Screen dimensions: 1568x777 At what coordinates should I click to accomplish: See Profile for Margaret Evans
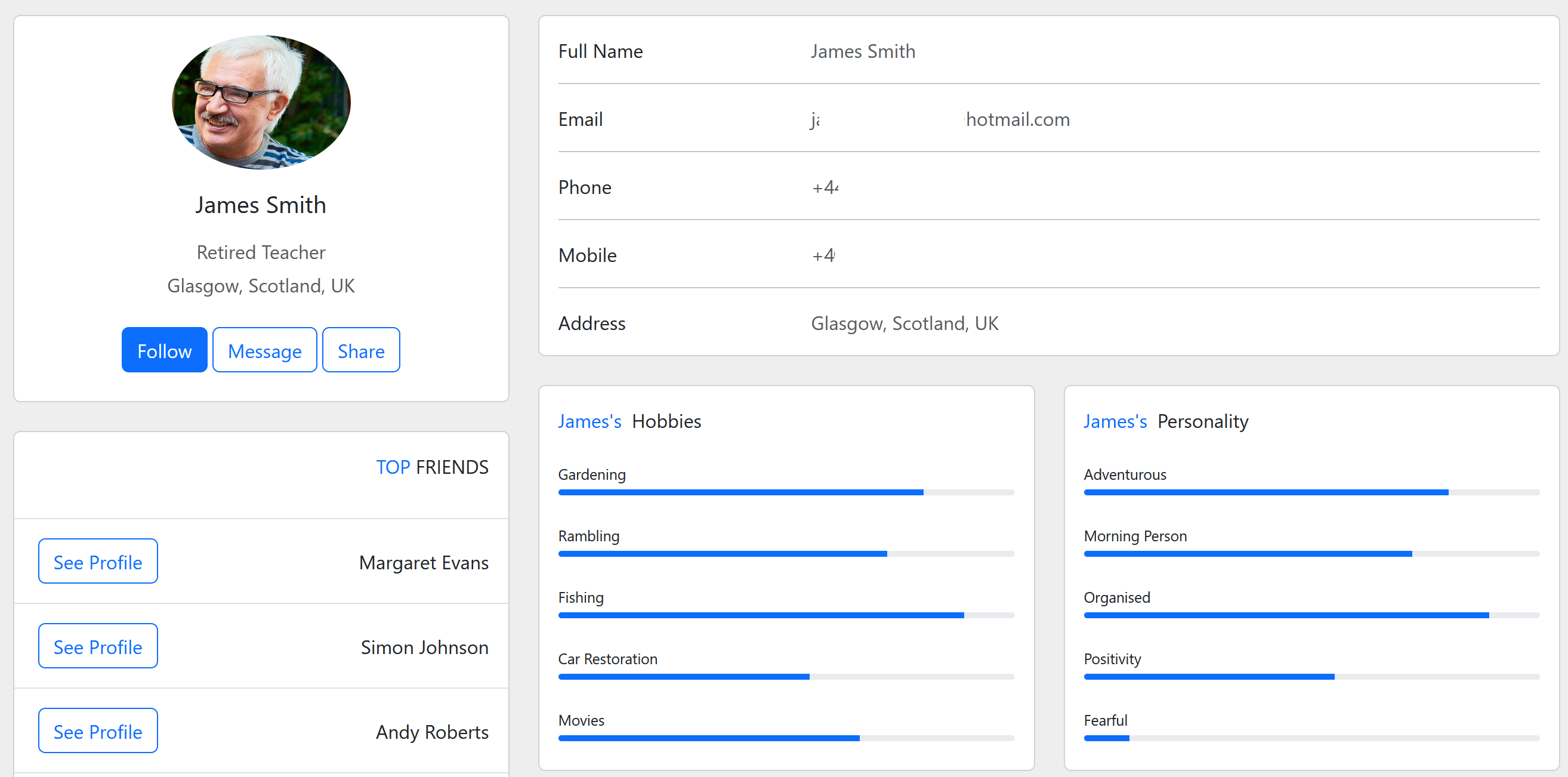[97, 562]
